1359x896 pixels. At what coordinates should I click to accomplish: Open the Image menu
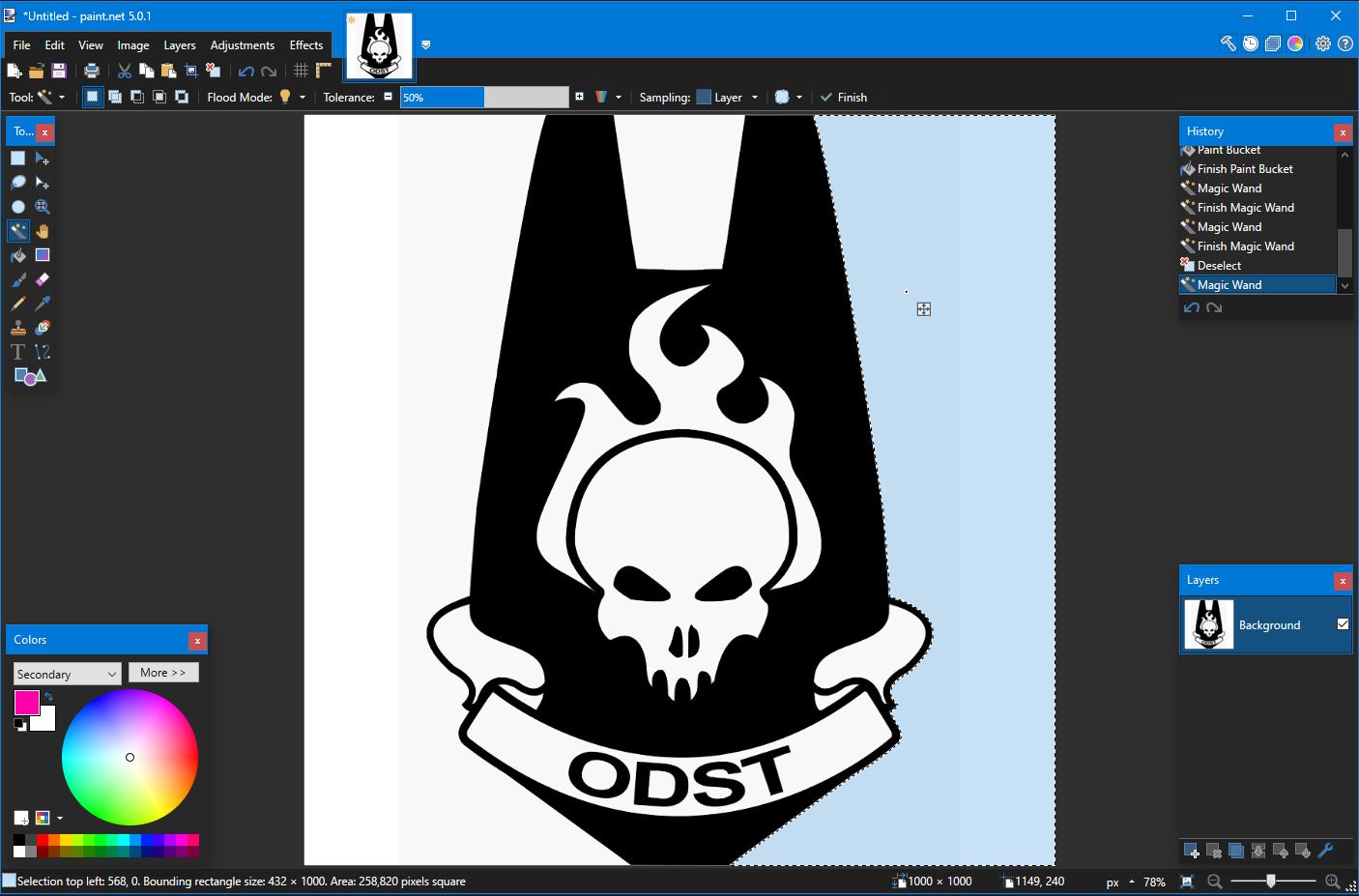pos(133,44)
